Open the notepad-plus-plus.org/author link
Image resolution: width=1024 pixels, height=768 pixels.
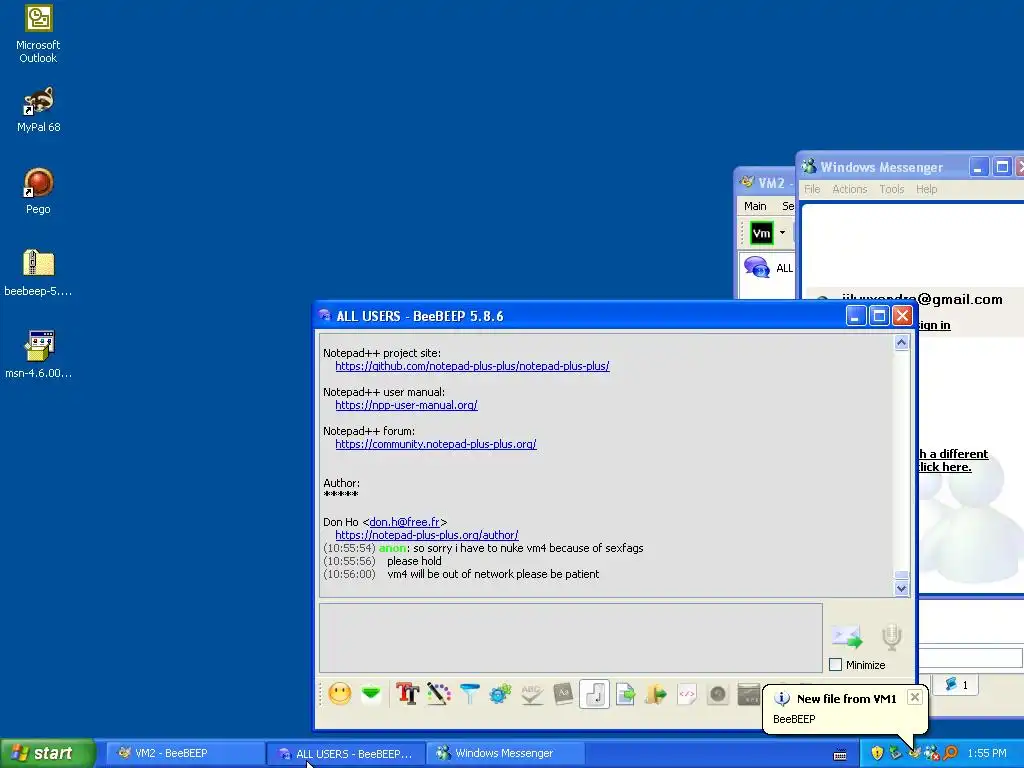coord(426,535)
